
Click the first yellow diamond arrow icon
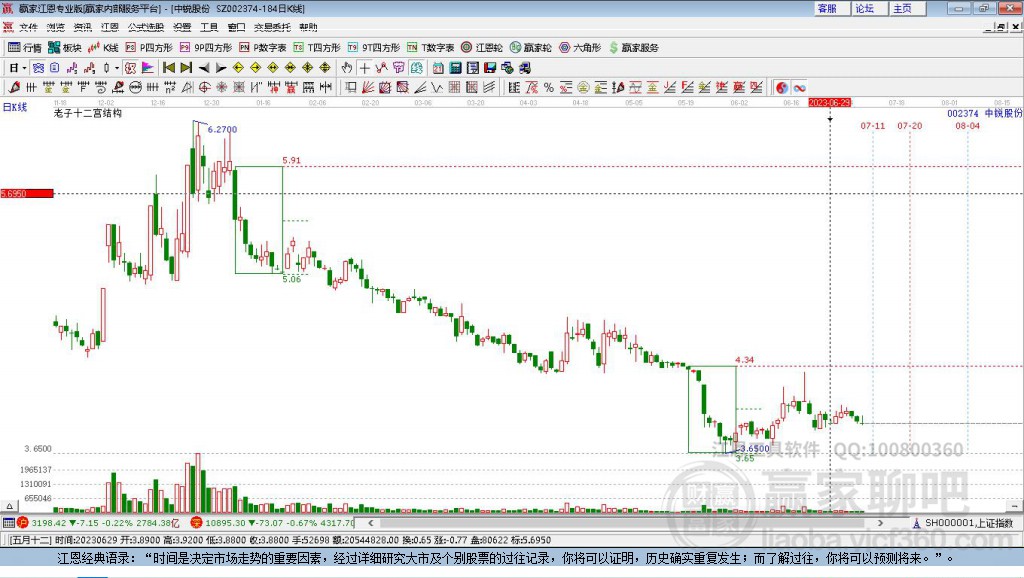238,68
